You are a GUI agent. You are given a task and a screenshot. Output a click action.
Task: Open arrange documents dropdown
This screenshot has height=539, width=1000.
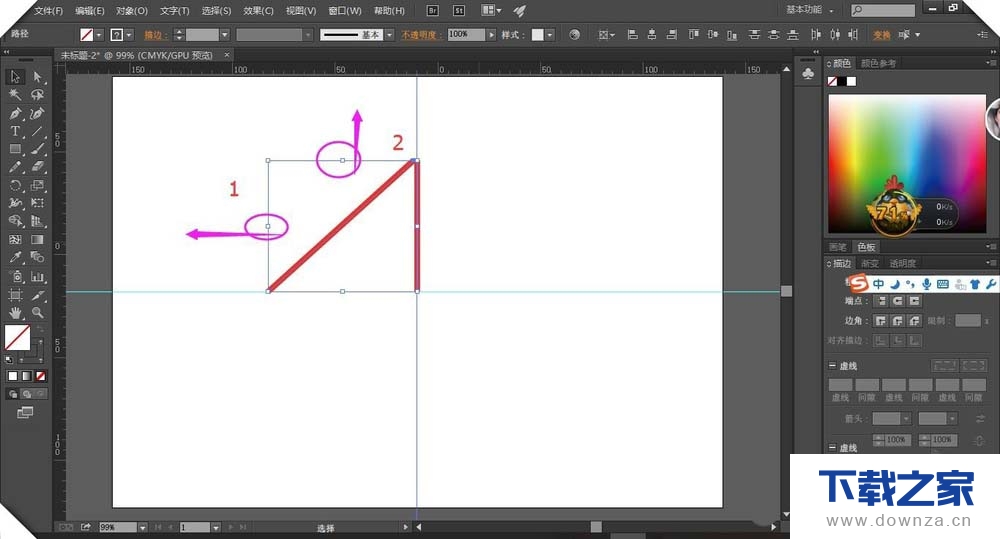click(x=491, y=10)
